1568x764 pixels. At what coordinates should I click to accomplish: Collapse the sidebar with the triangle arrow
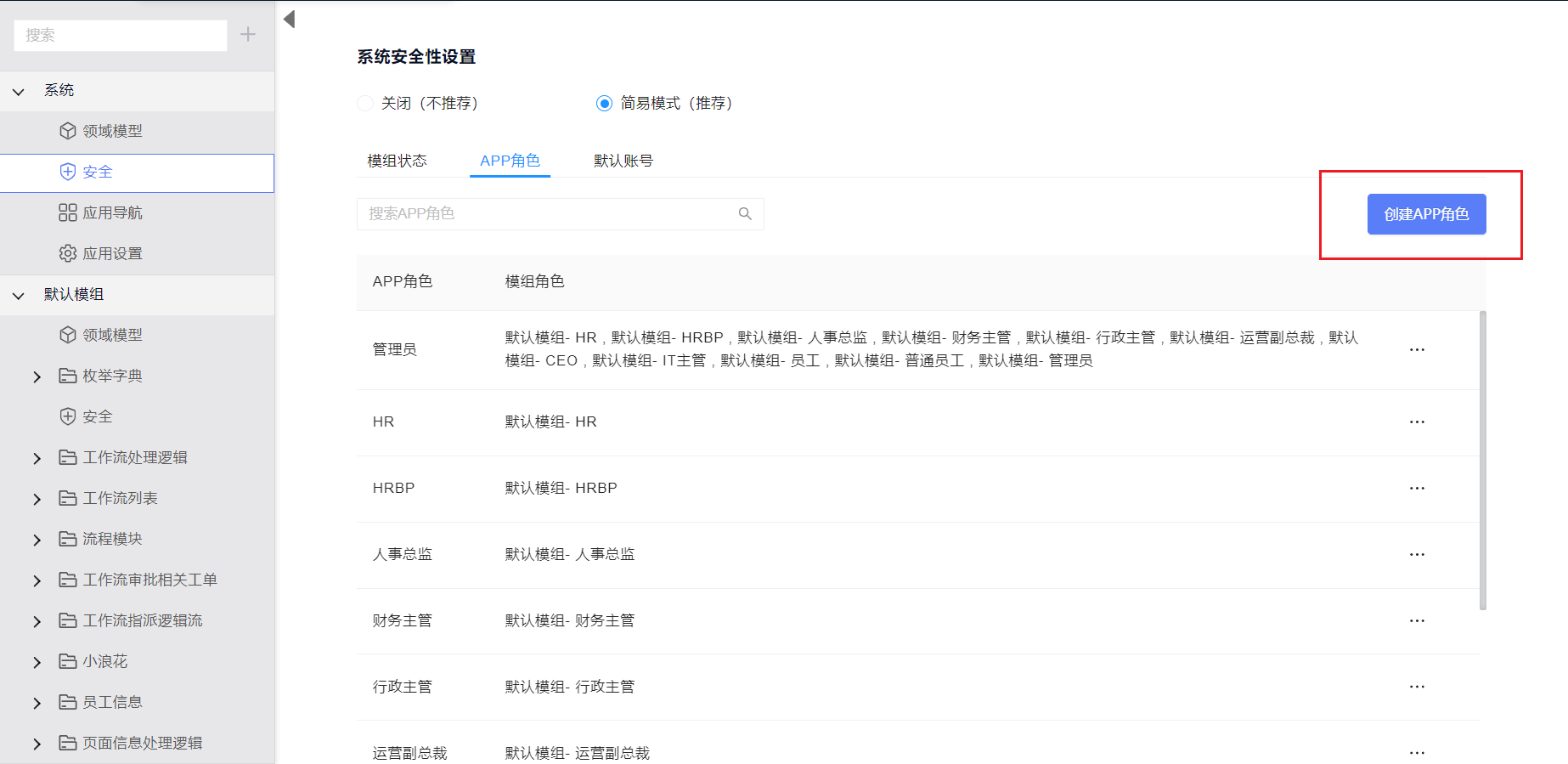289,19
